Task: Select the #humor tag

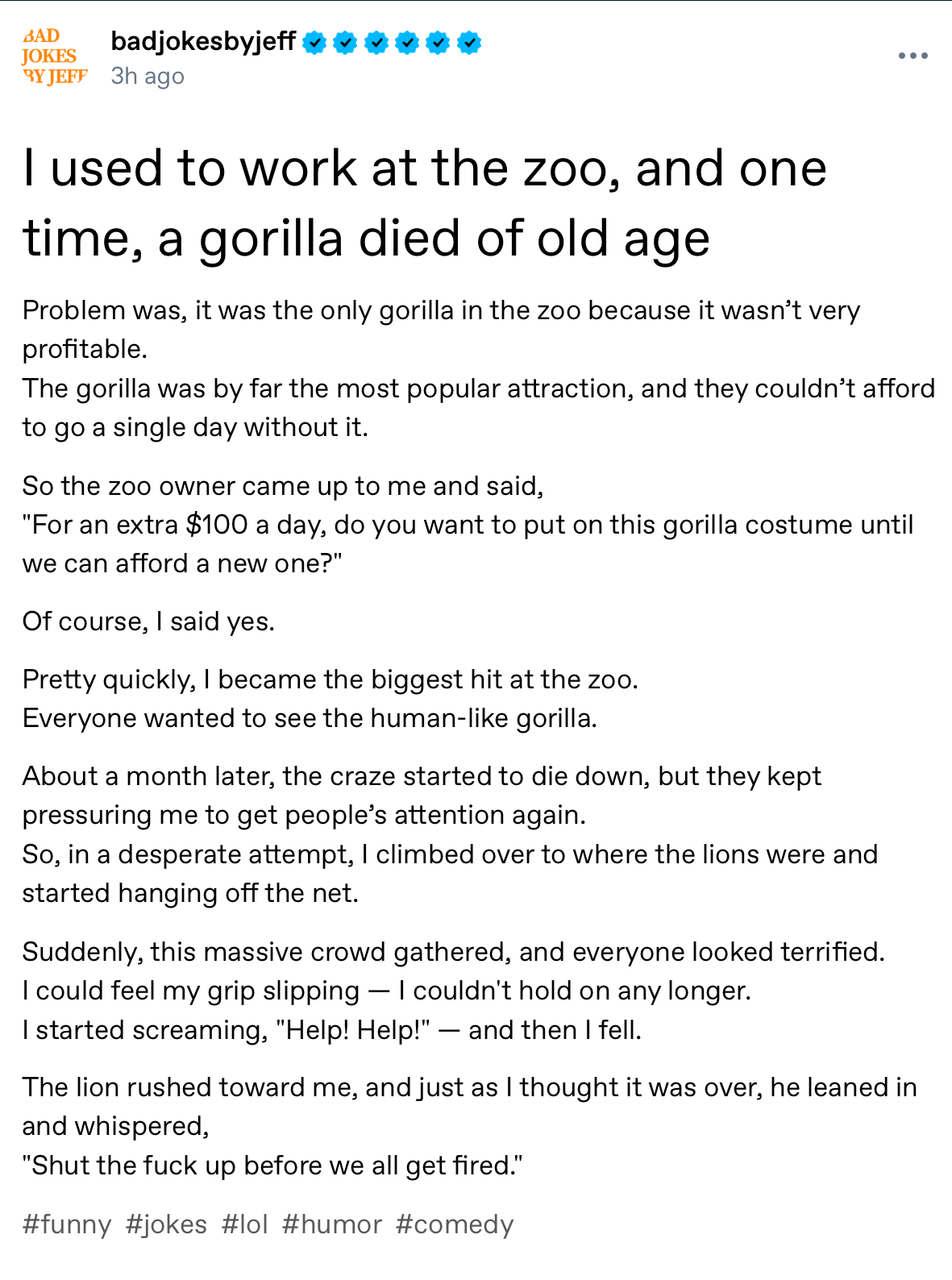Action: click(x=331, y=1224)
